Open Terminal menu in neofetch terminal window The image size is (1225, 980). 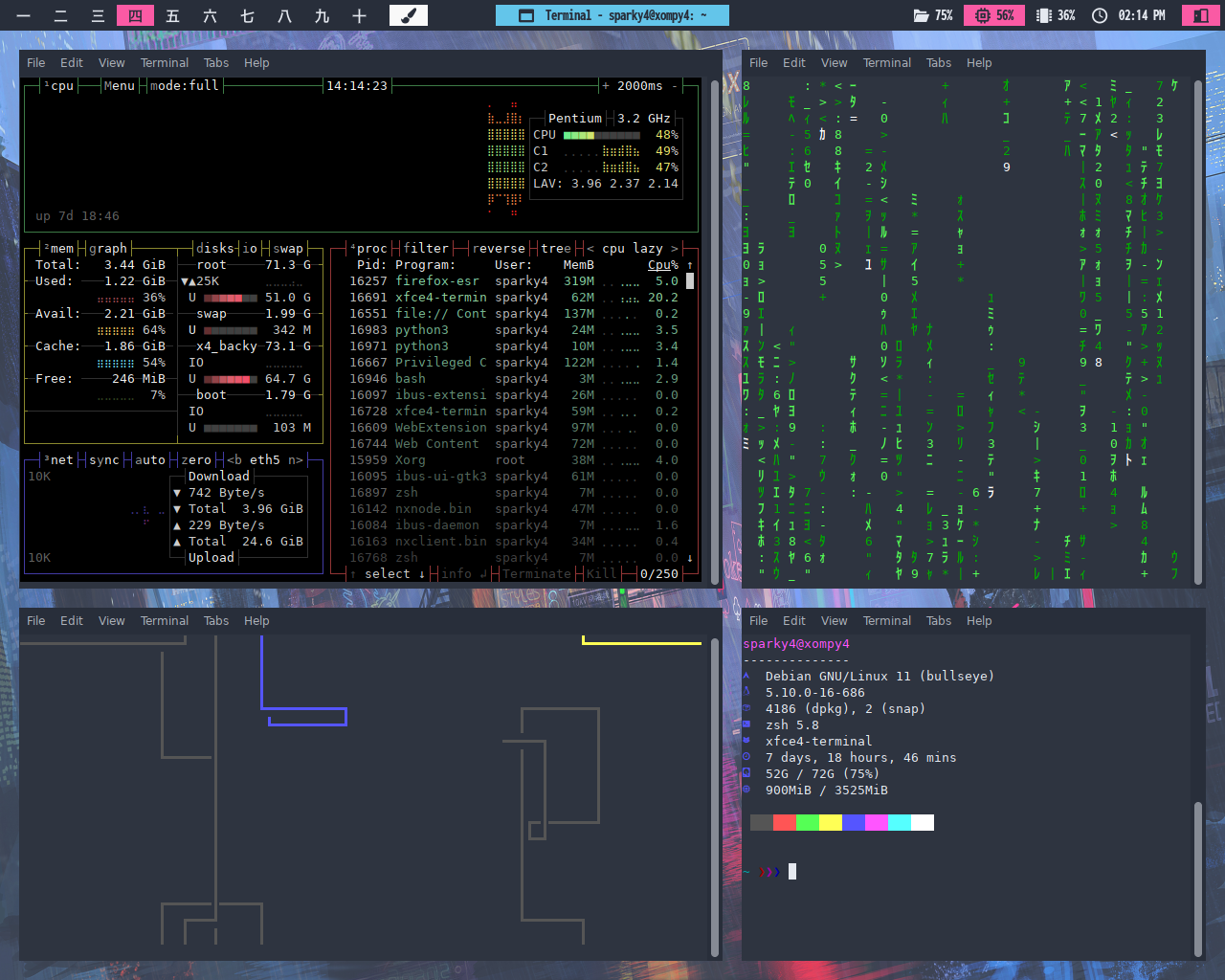pyautogui.click(x=886, y=620)
